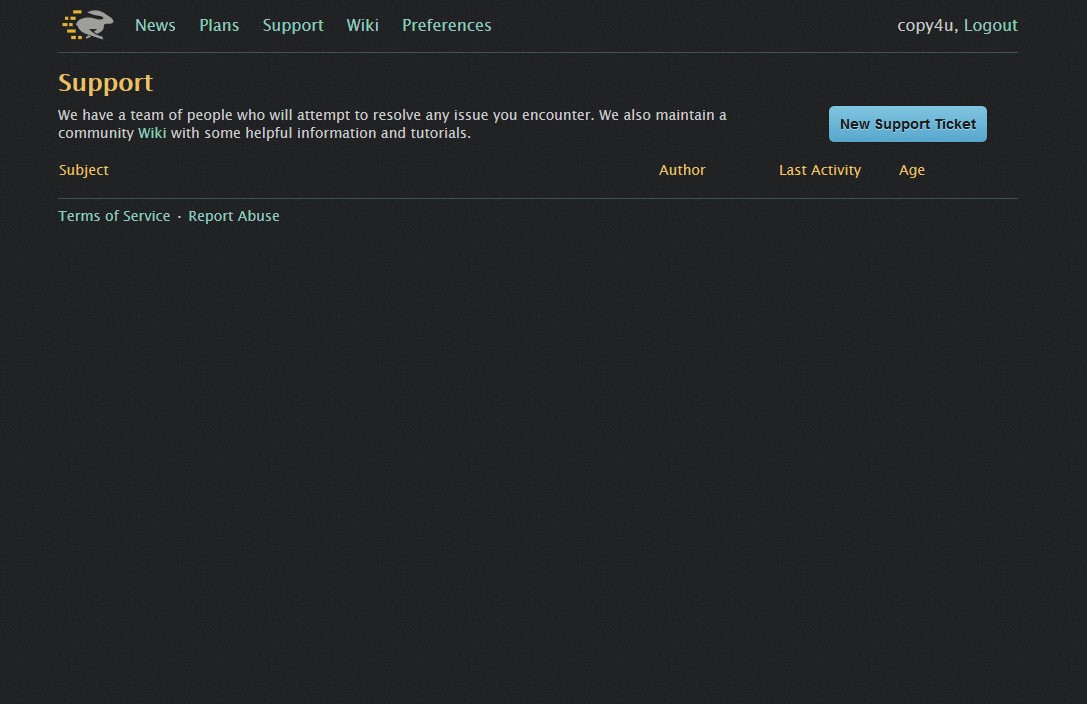Follow the community Wiki link in the description
Image resolution: width=1087 pixels, height=704 pixels.
tap(152, 133)
